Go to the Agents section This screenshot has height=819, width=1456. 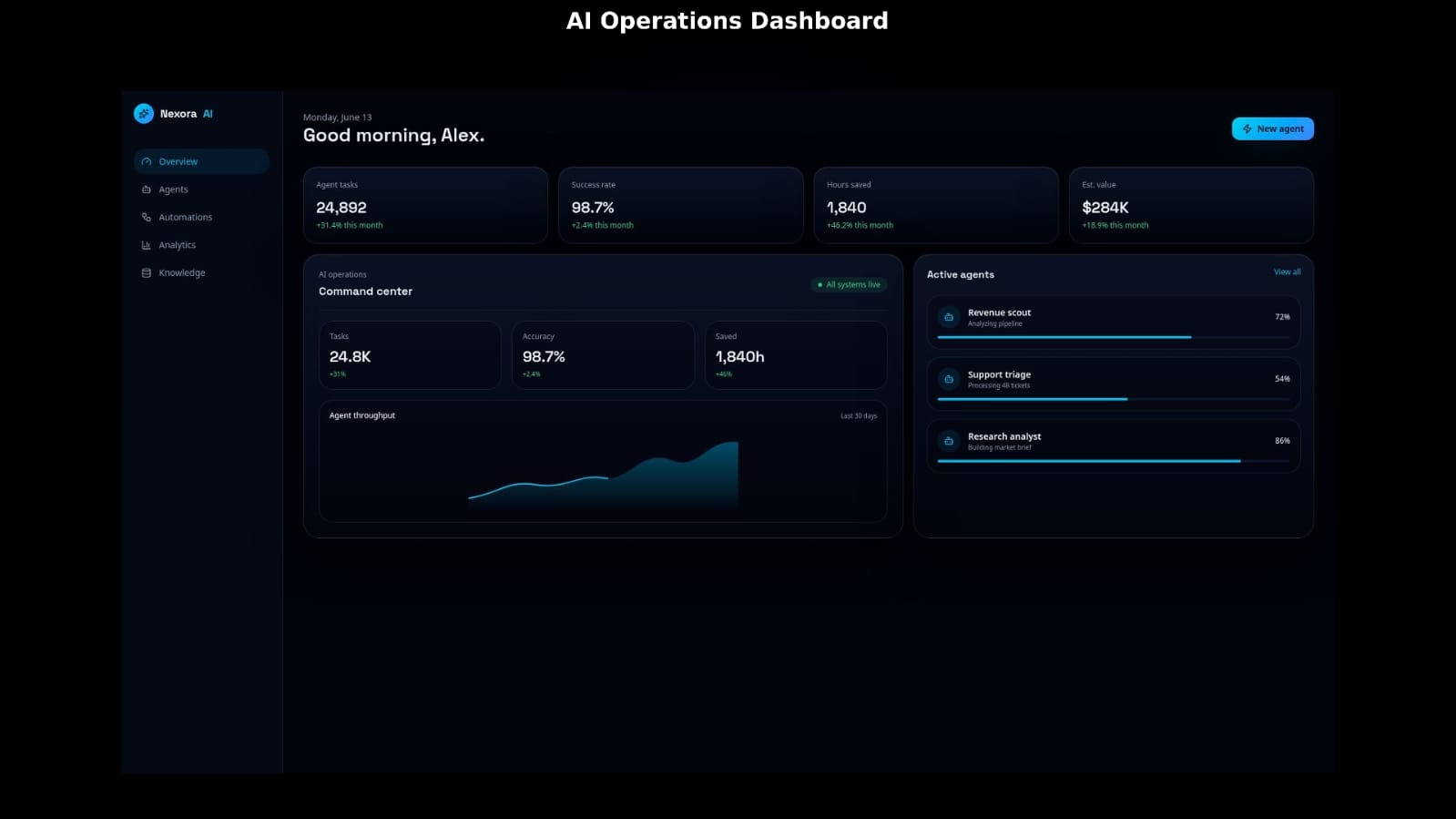point(201,189)
